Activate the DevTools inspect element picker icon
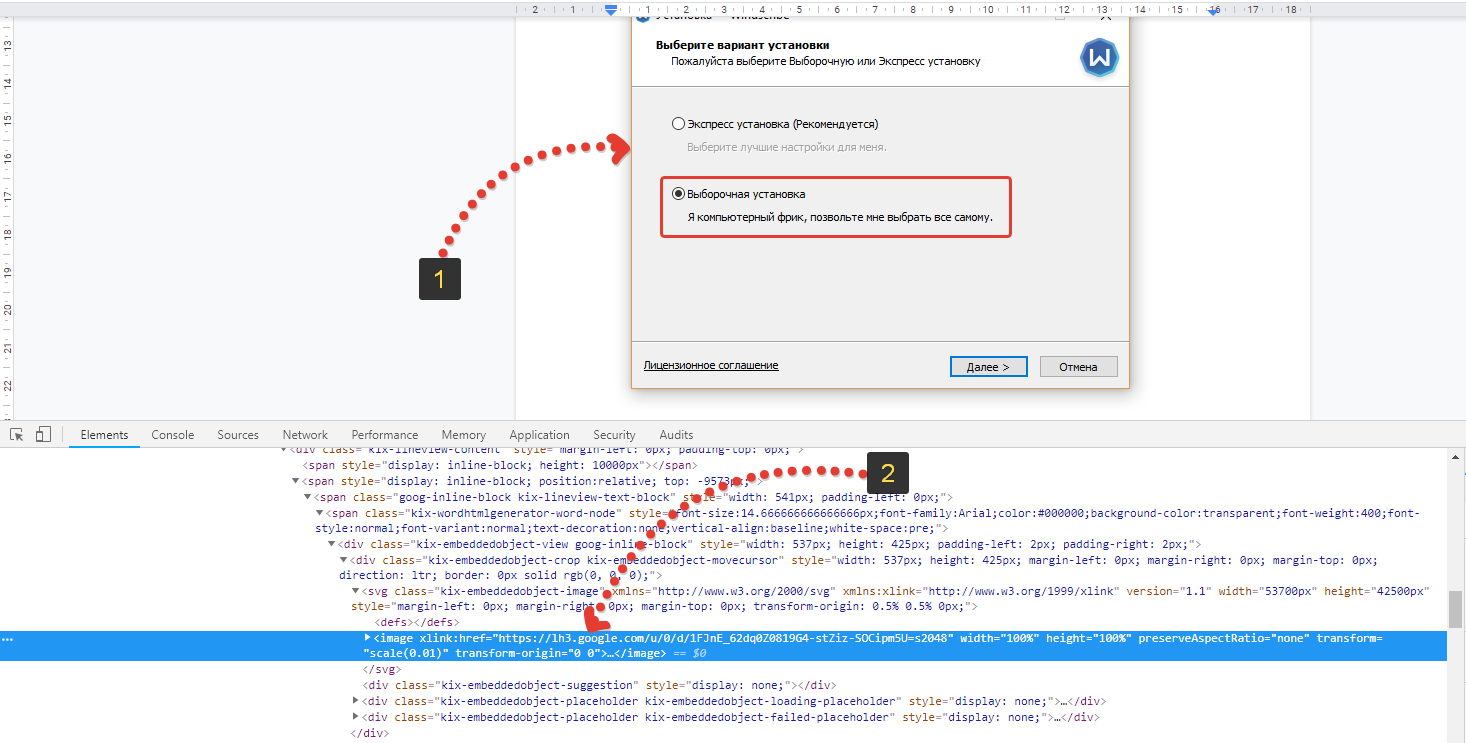This screenshot has height=743, width=1466. 17,434
